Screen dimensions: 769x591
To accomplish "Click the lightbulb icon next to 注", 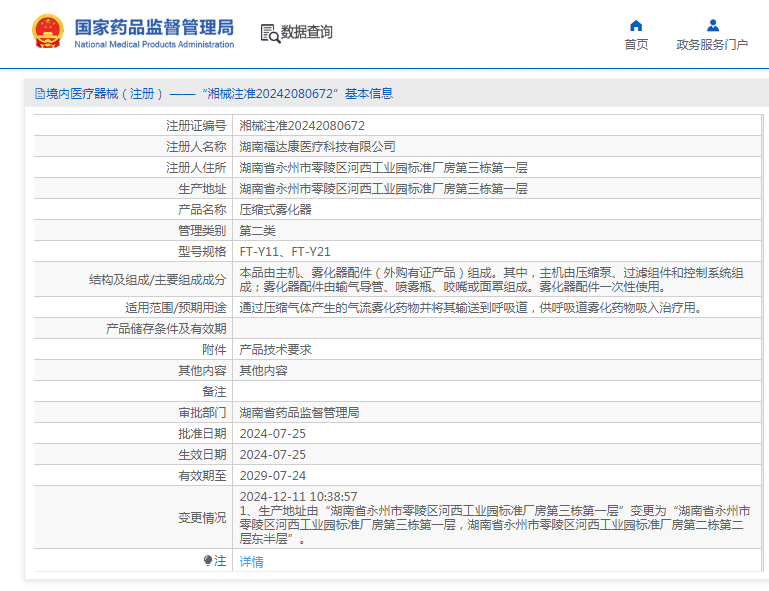I will click(208, 561).
